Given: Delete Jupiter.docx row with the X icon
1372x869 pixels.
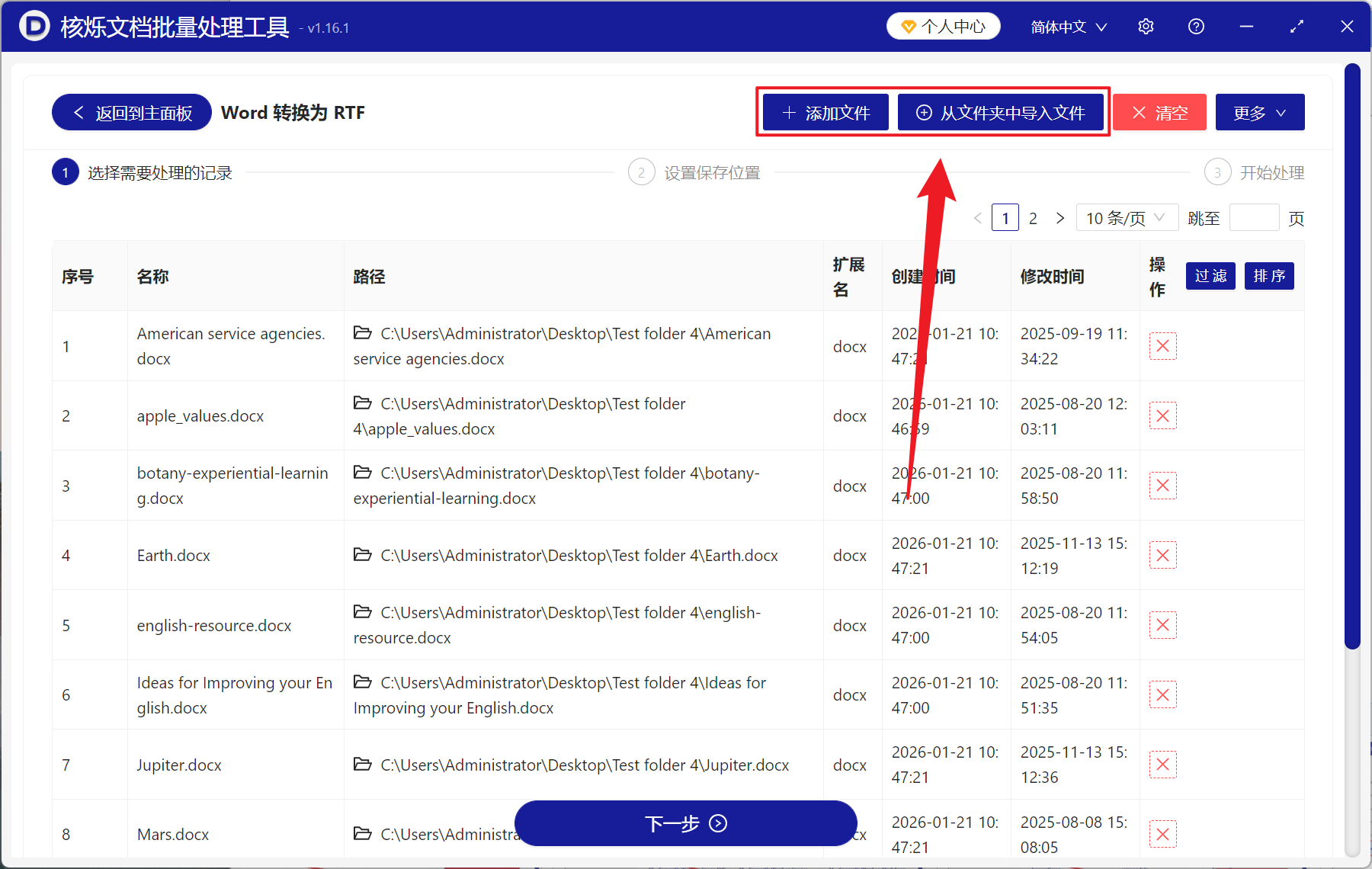Looking at the screenshot, I should (x=1162, y=764).
